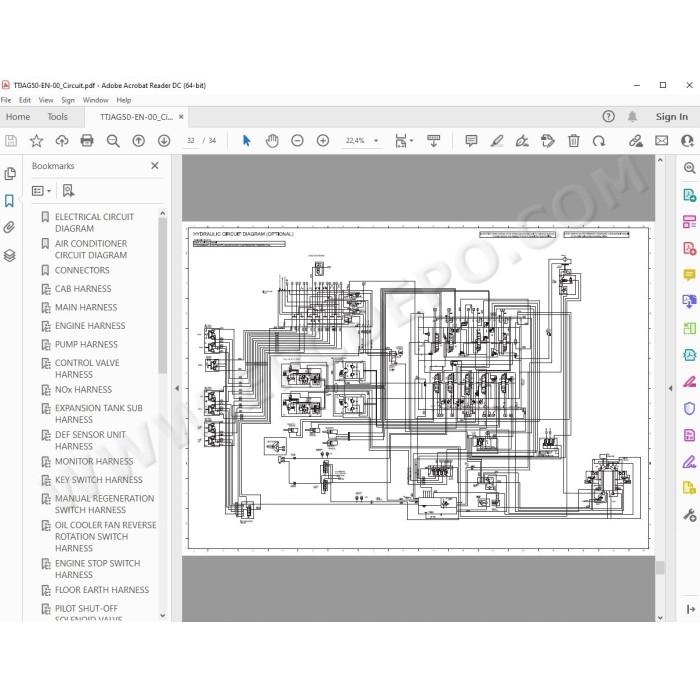Select NOx HARNESS bookmark

pos(83,389)
